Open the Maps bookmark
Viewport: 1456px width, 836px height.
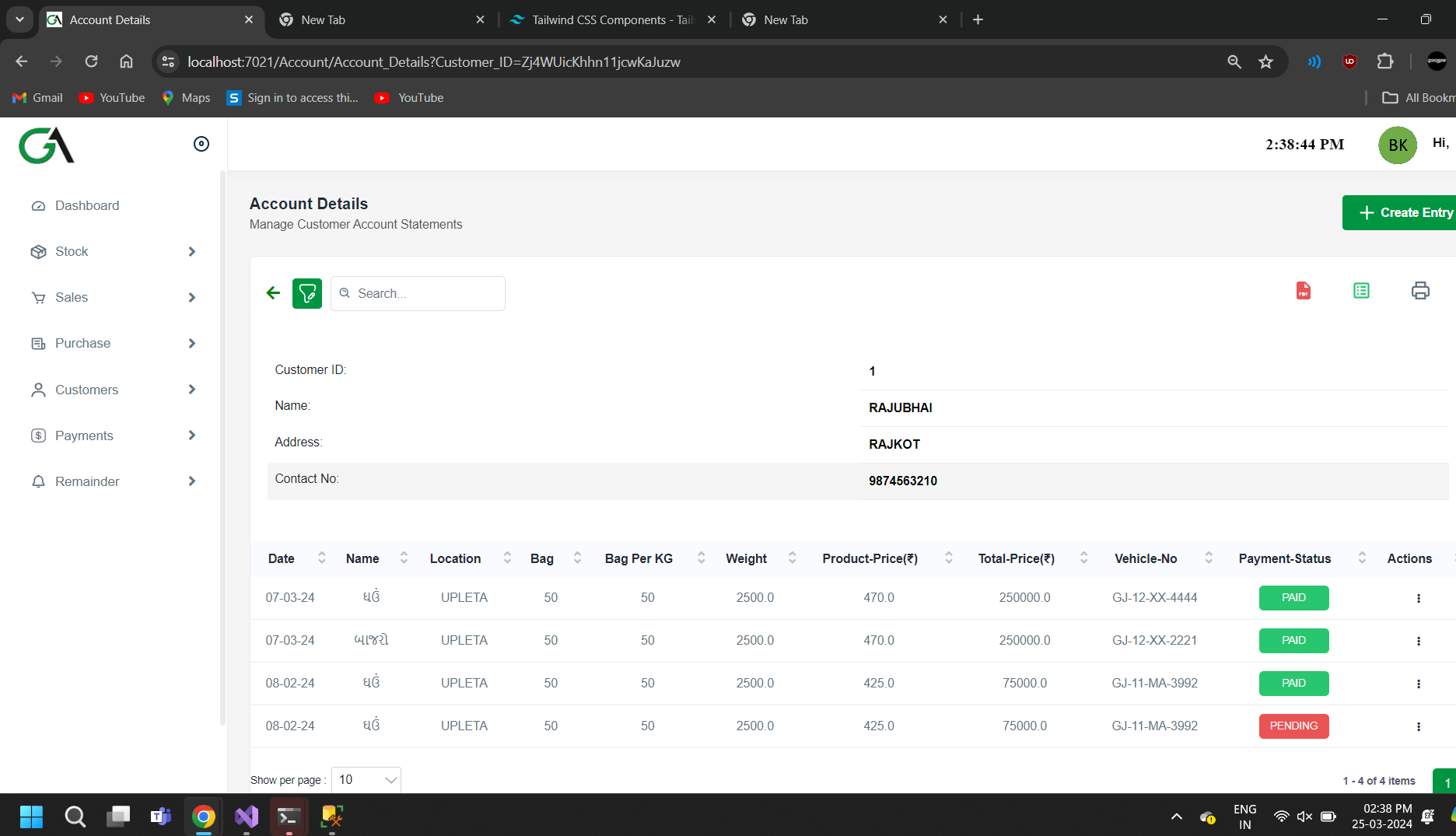[x=186, y=98]
